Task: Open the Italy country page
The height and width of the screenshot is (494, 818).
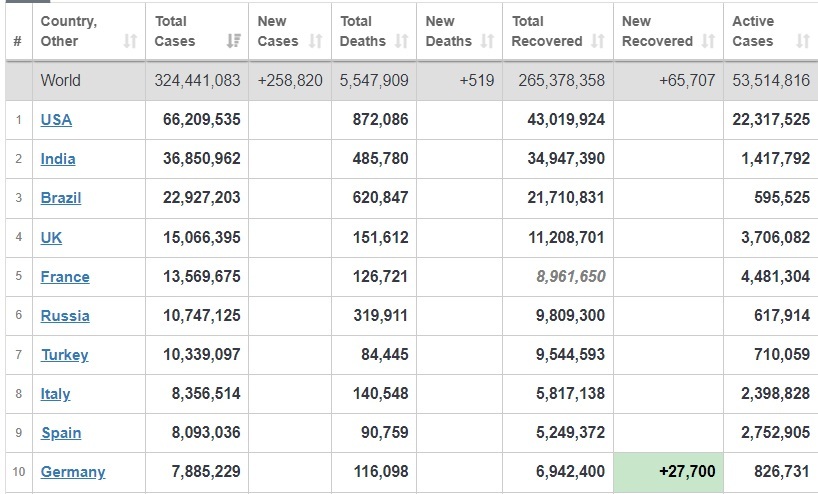Action: pos(55,394)
